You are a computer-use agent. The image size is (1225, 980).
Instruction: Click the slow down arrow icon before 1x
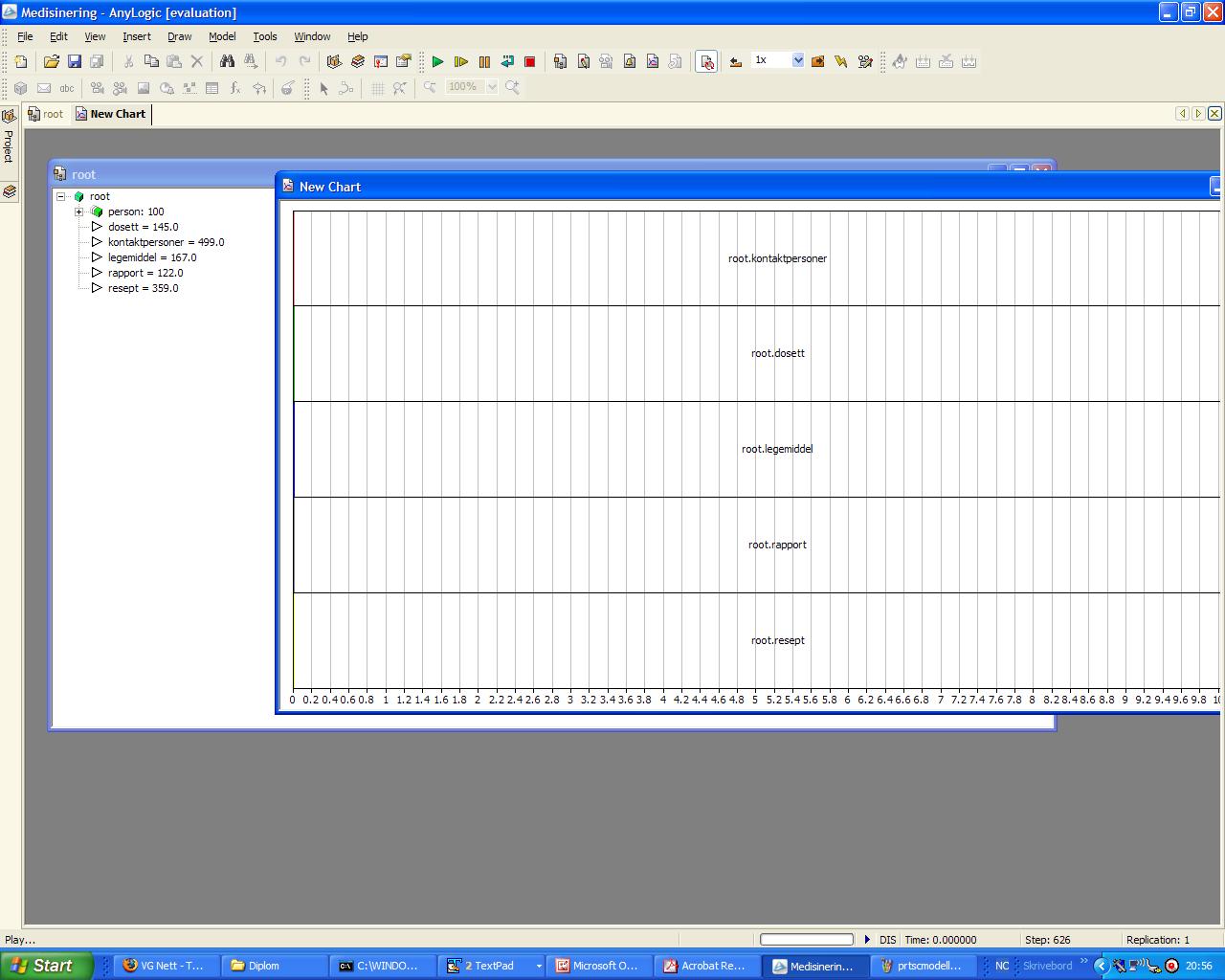[735, 61]
